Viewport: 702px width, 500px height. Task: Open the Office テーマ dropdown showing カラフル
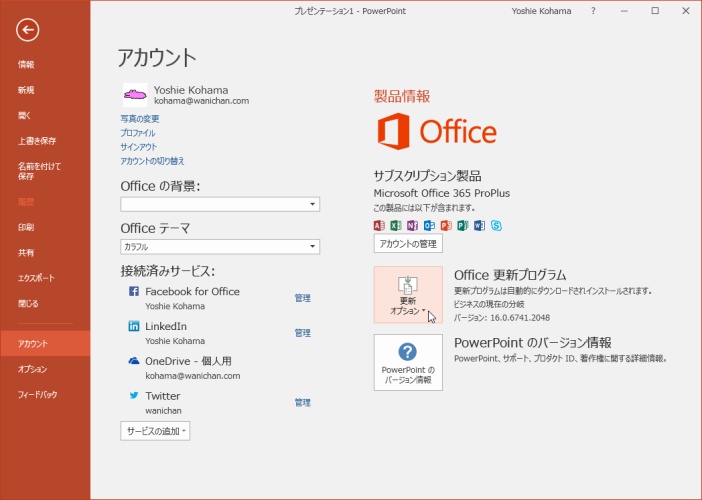point(220,247)
